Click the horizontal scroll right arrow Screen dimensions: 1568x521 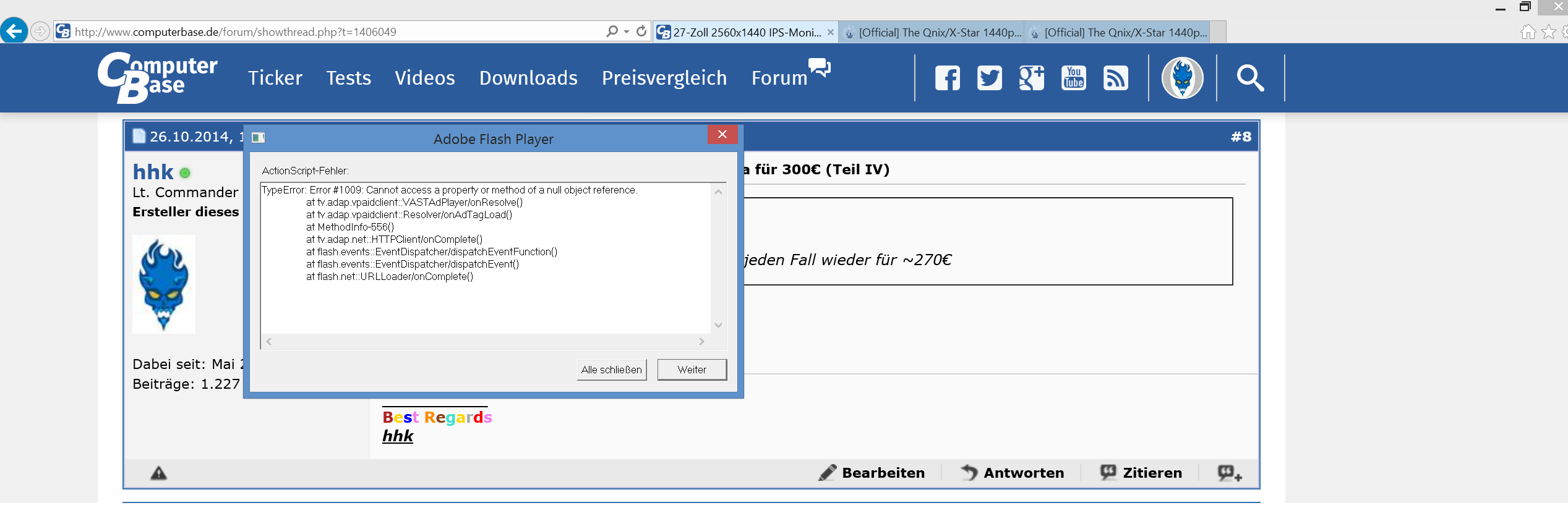pos(701,341)
